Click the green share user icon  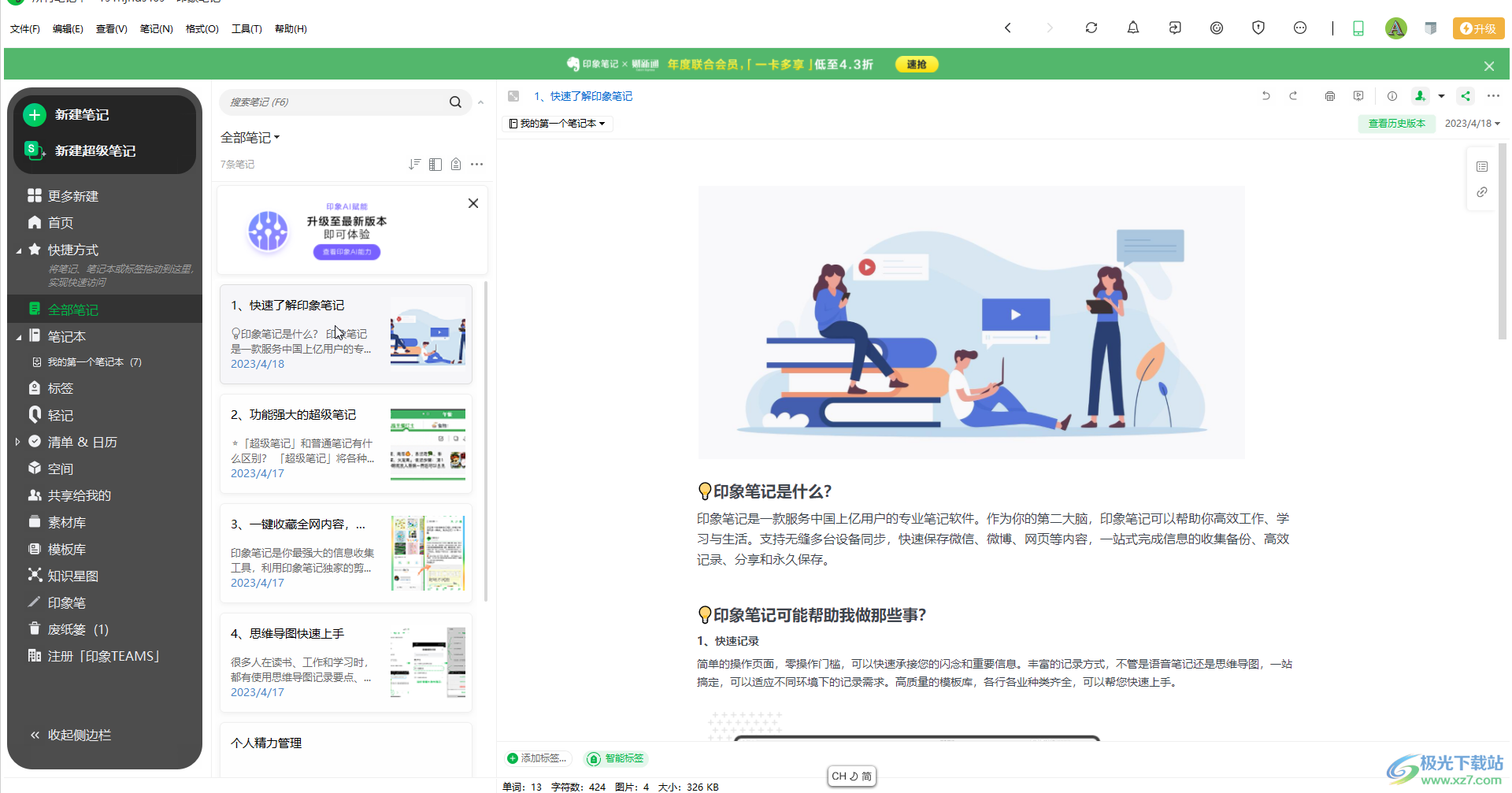coord(1420,96)
